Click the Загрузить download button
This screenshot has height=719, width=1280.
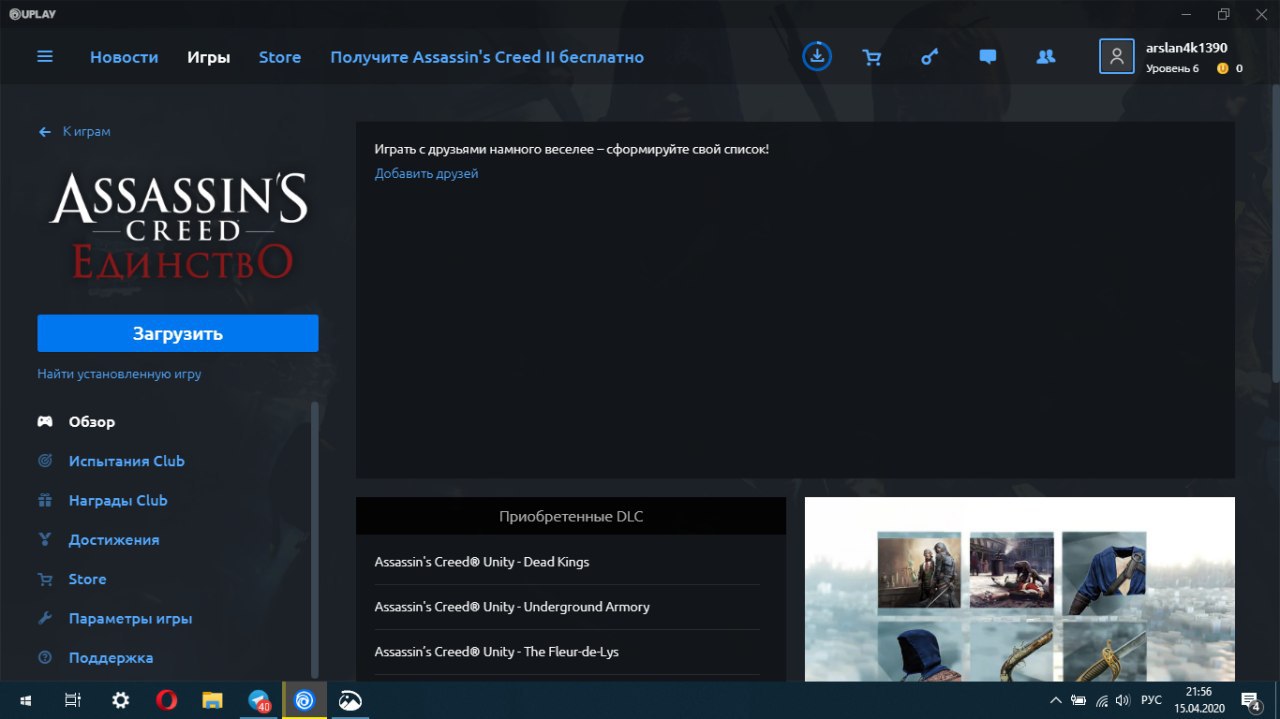(x=178, y=333)
